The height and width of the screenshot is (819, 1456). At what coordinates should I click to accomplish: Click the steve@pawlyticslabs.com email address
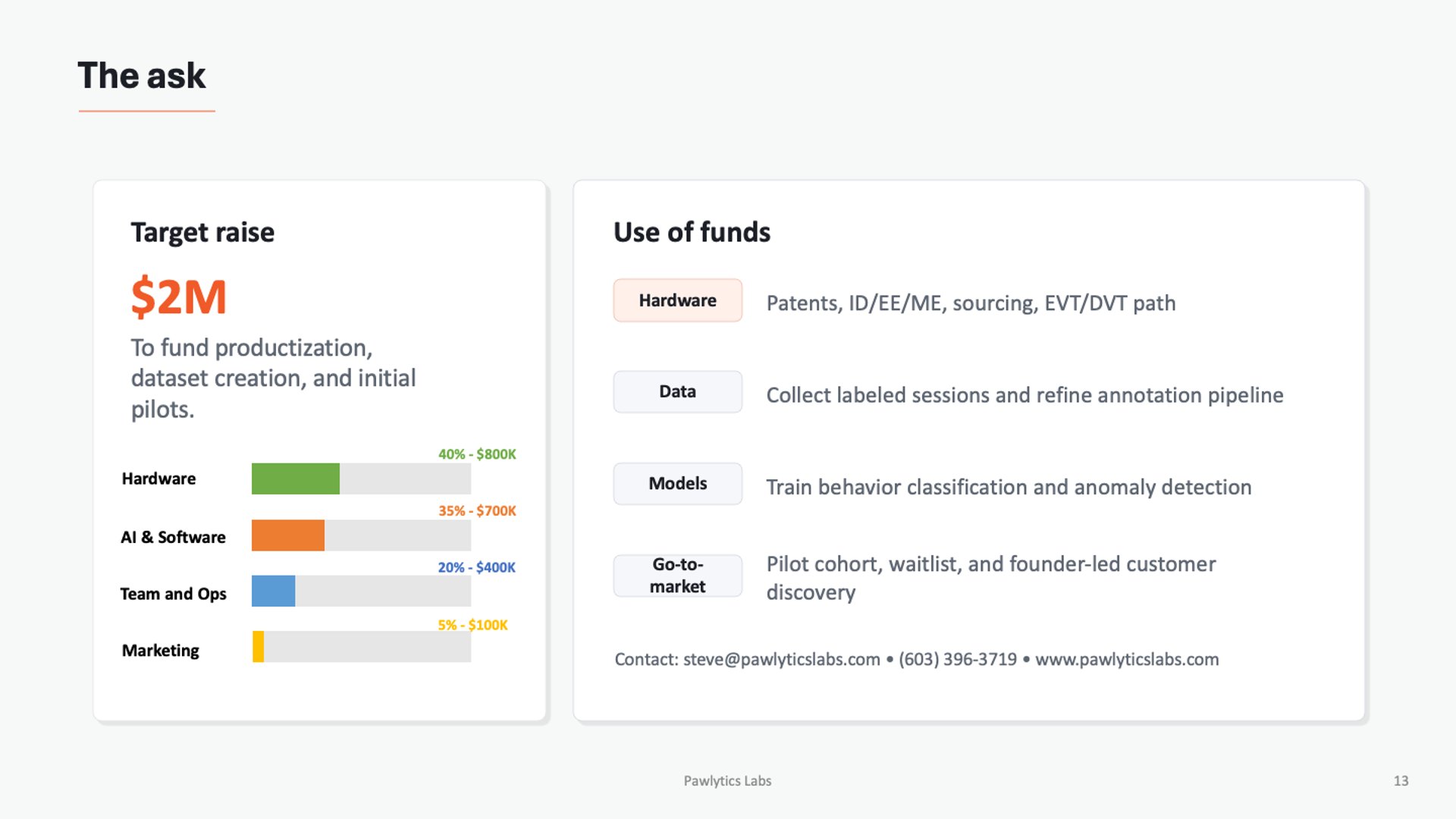(781, 659)
